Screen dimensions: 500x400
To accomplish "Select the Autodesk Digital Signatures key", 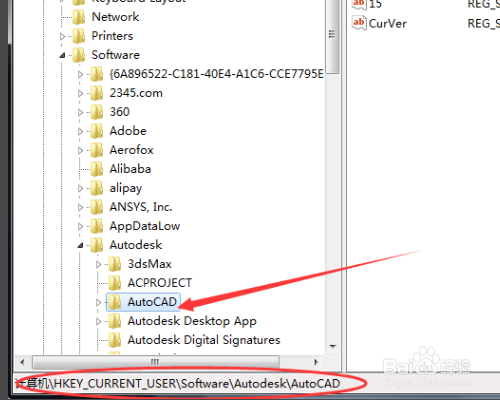I will click(204, 340).
